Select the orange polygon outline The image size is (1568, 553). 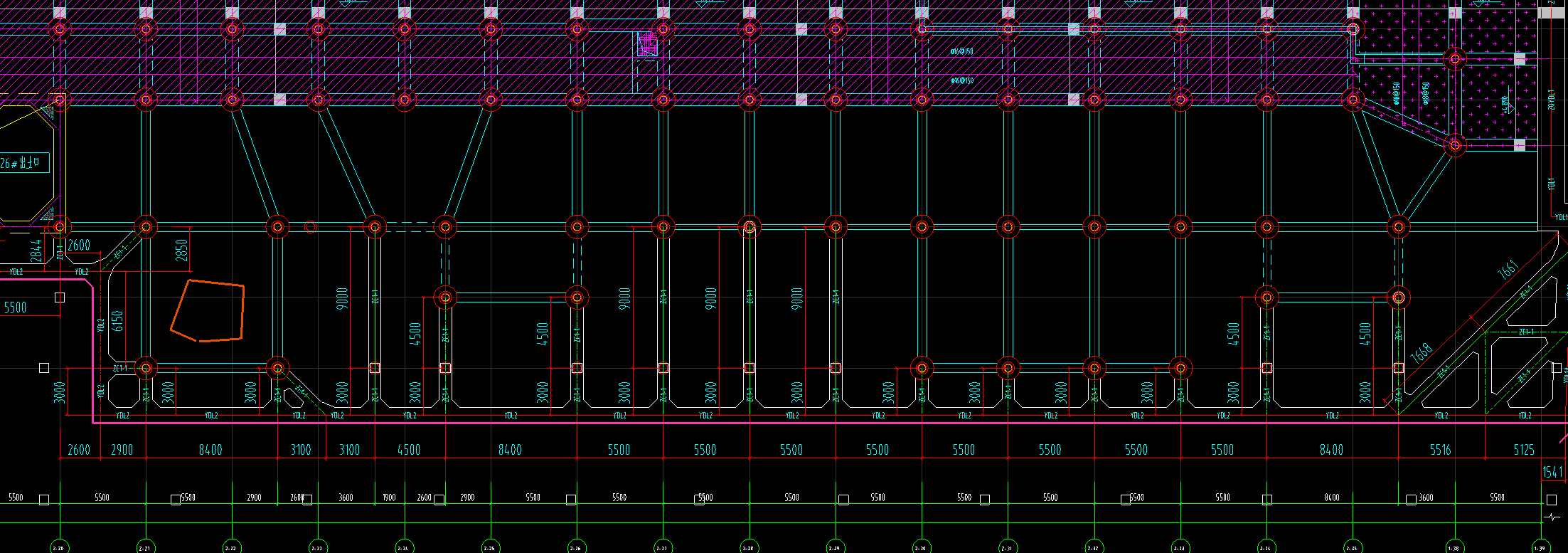(208, 311)
